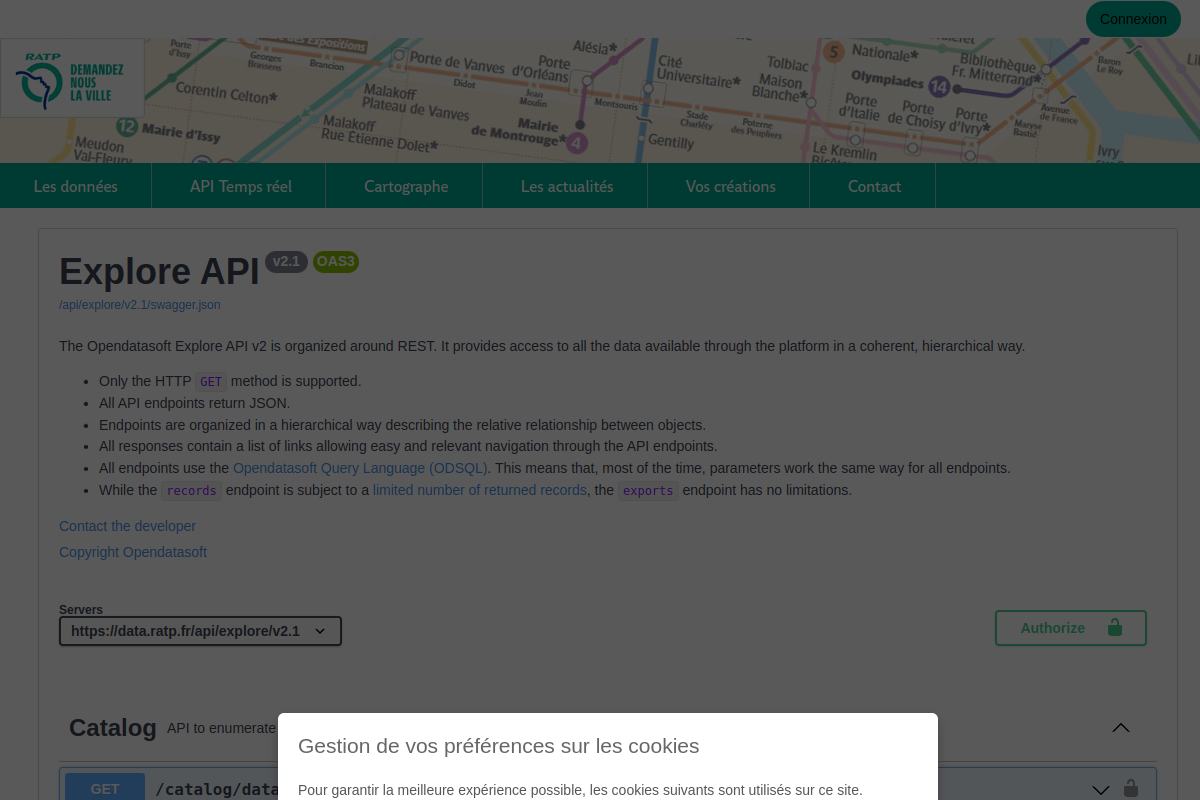Click the OAS3 badge
Image resolution: width=1200 pixels, height=800 pixels.
click(x=336, y=262)
